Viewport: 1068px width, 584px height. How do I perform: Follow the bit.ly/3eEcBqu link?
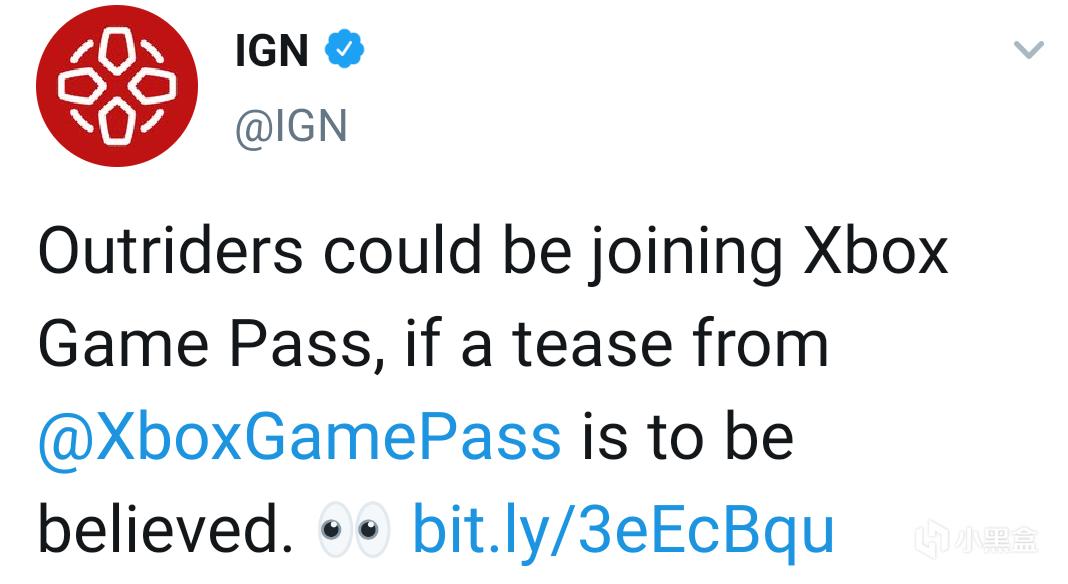click(622, 529)
